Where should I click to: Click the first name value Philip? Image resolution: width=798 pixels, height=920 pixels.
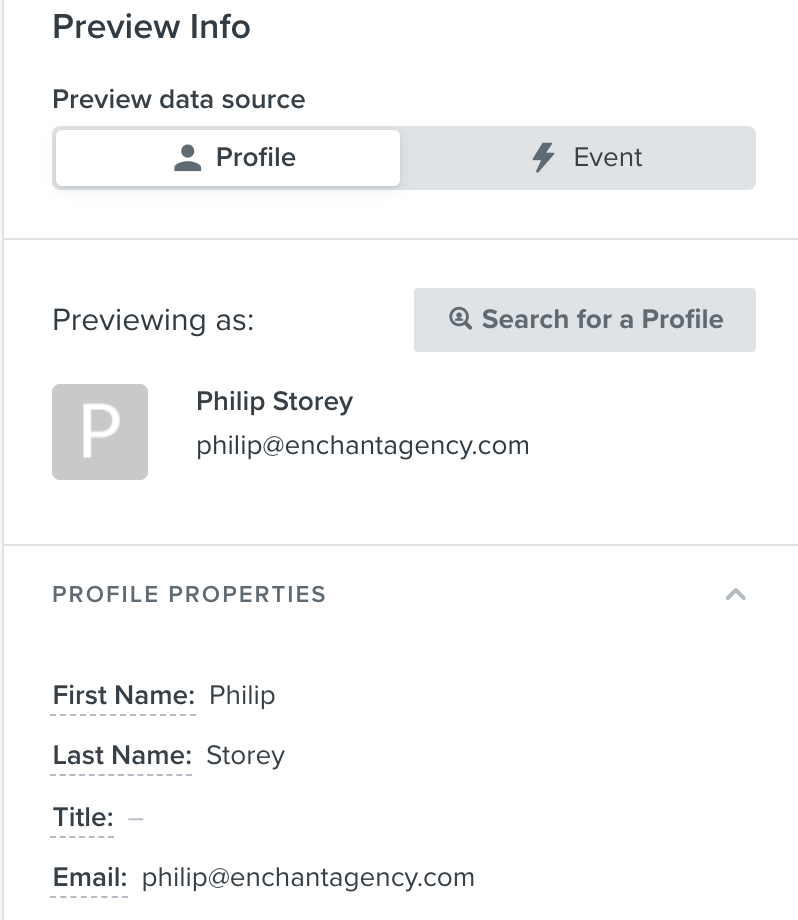(242, 695)
